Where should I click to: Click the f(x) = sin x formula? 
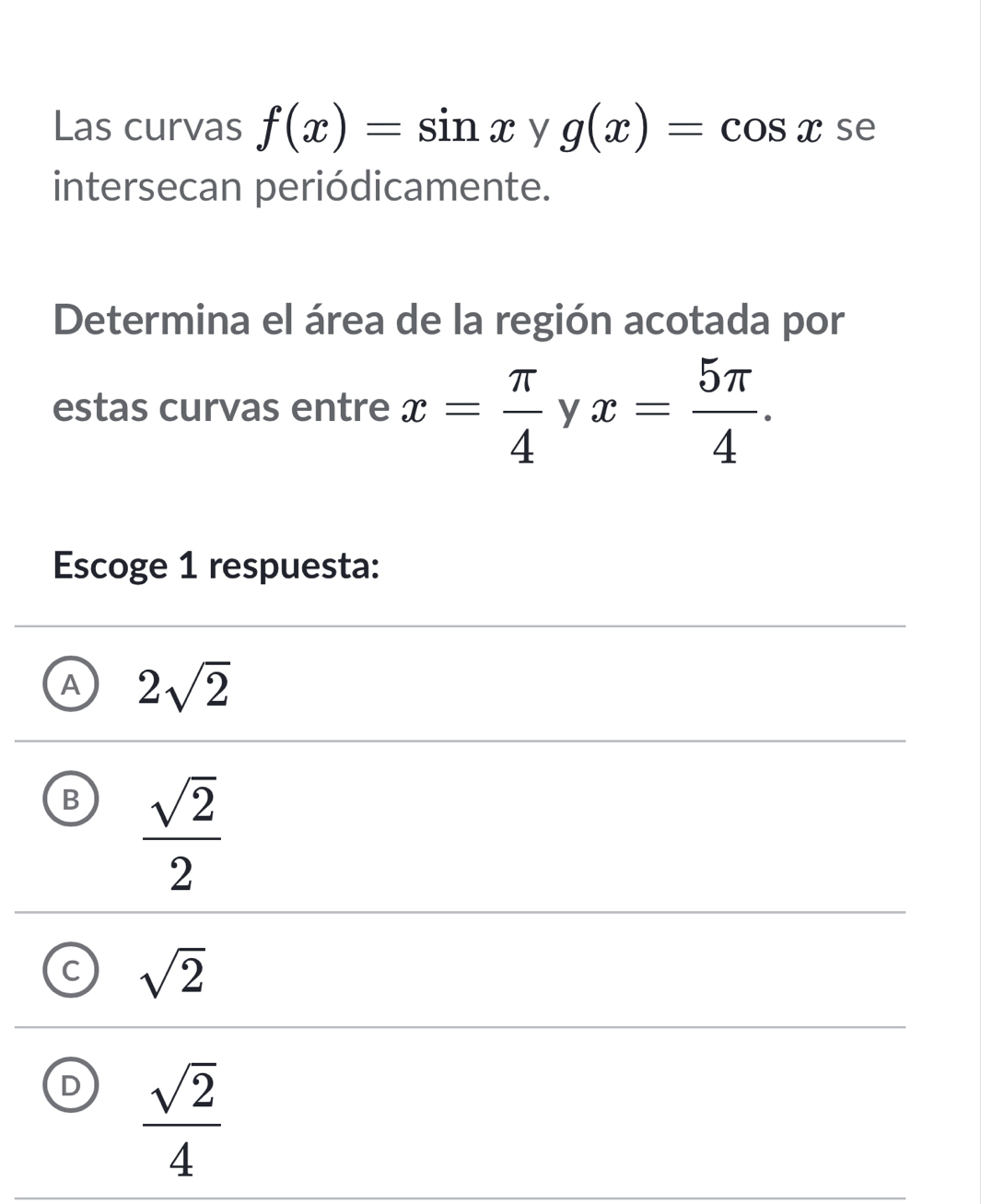[368, 128]
